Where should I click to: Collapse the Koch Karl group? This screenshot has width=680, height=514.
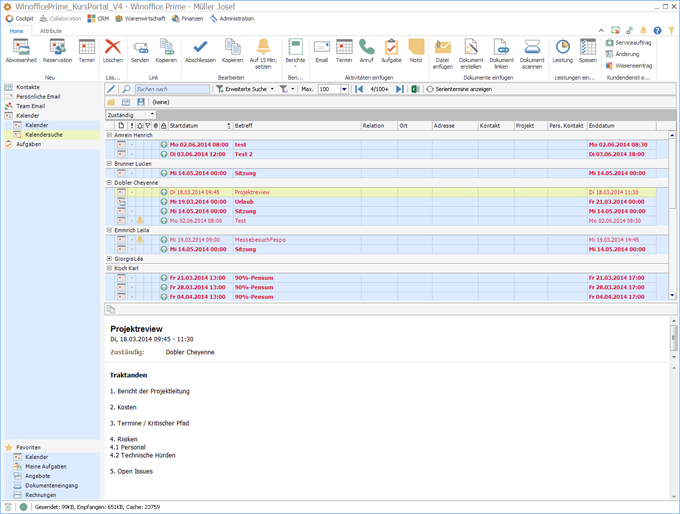109,268
